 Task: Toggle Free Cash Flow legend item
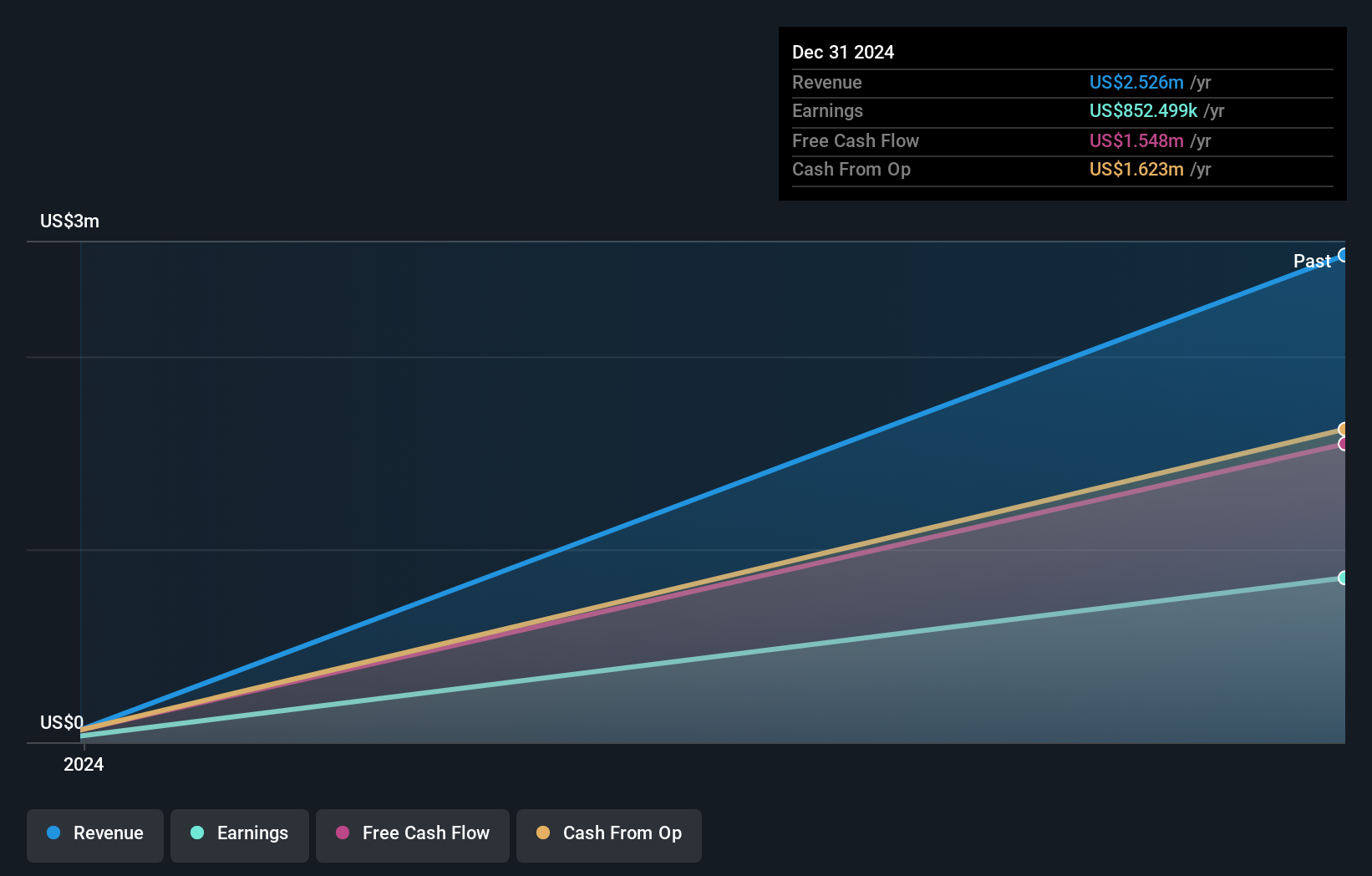coord(413,834)
